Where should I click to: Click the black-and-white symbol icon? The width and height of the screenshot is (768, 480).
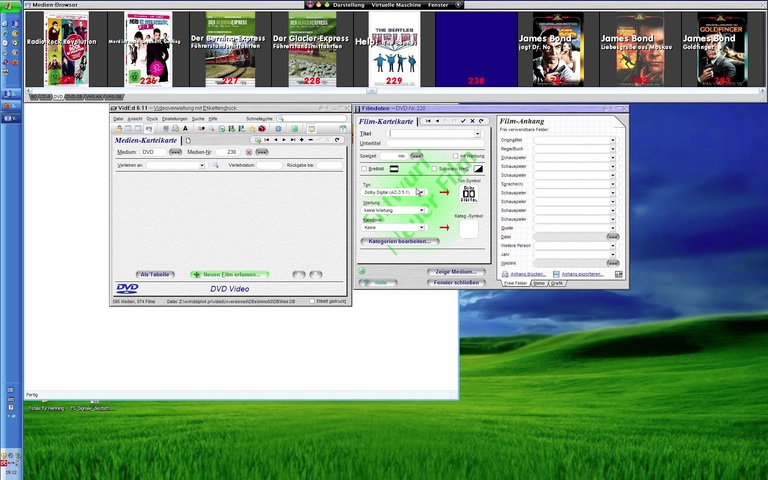pyautogui.click(x=478, y=169)
